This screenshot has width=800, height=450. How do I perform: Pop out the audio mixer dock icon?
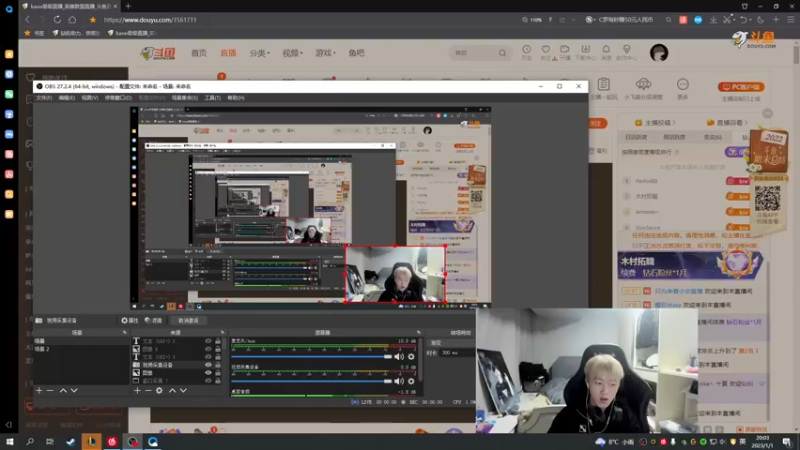click(419, 333)
